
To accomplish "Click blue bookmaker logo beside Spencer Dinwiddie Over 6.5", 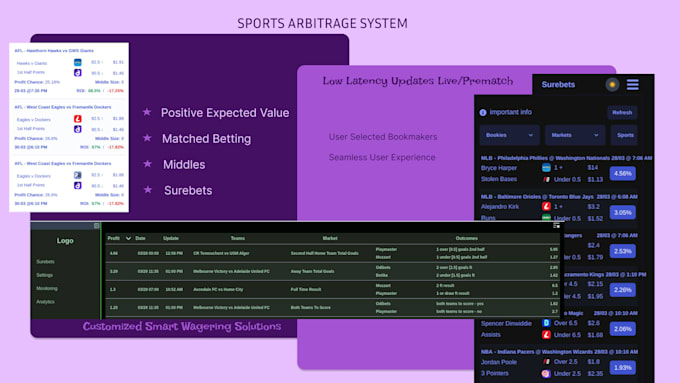I will pyautogui.click(x=546, y=323).
